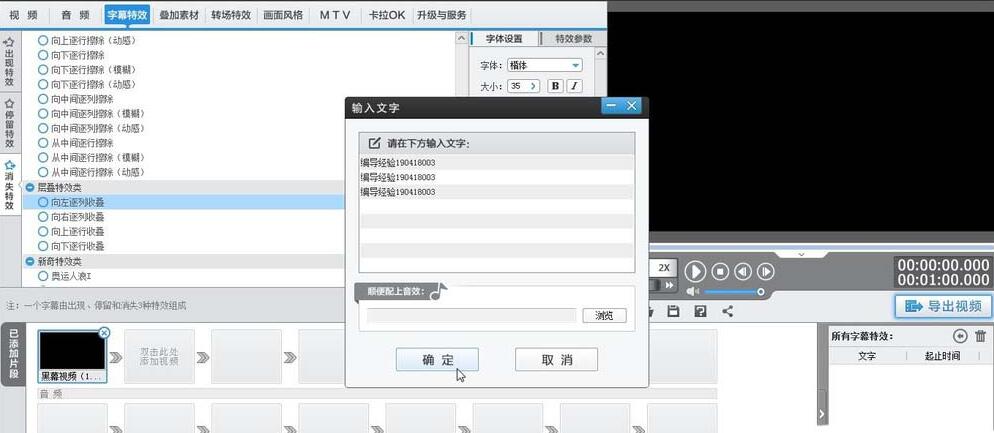Step forward one frame with the next-frame icon

point(766,271)
